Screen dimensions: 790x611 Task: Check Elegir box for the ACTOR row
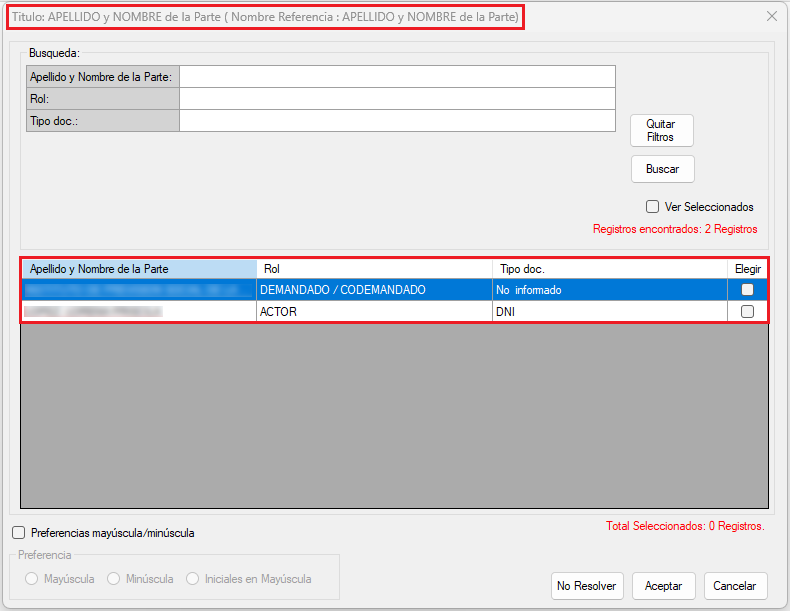747,312
